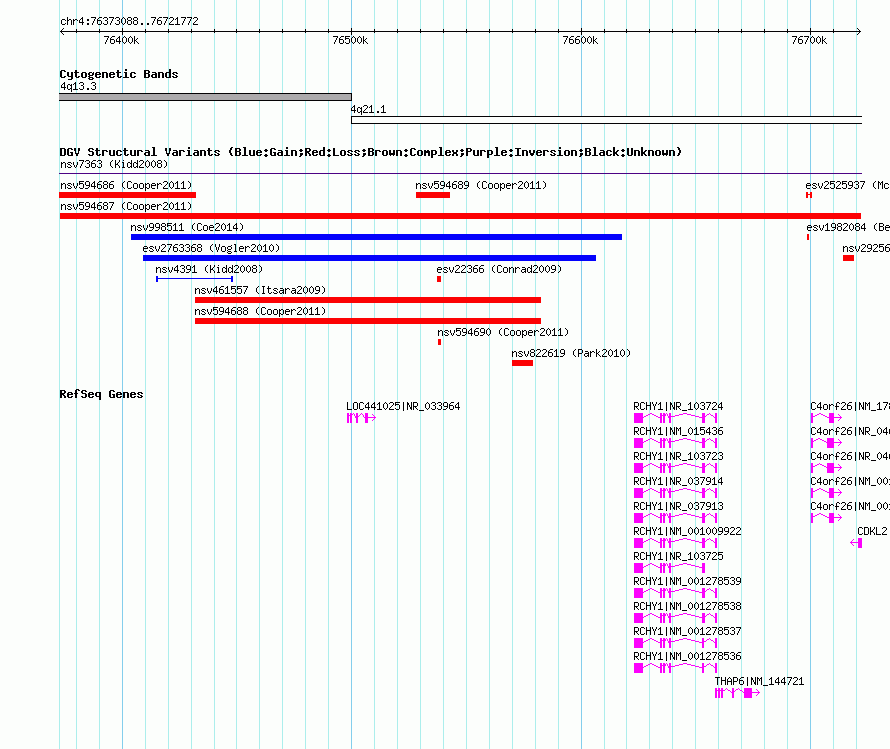The image size is (890, 749).
Task: Click the LOC441025 gene glyph
Action: (361, 418)
